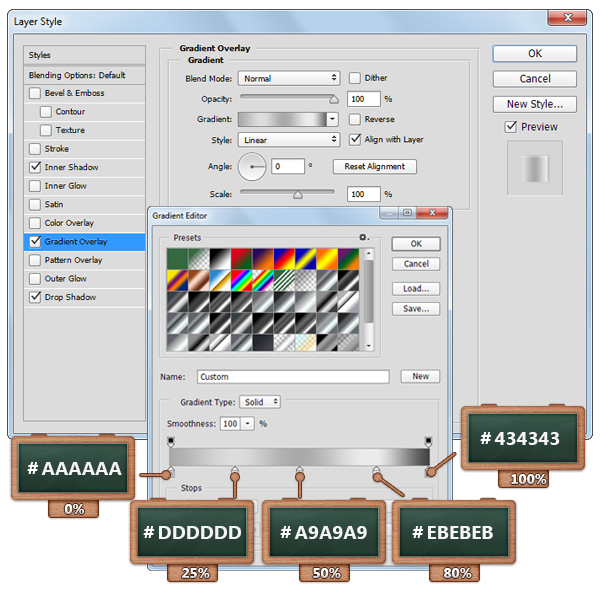This screenshot has width=600, height=600.
Task: Enable the Dither checkbox
Action: pyautogui.click(x=355, y=78)
